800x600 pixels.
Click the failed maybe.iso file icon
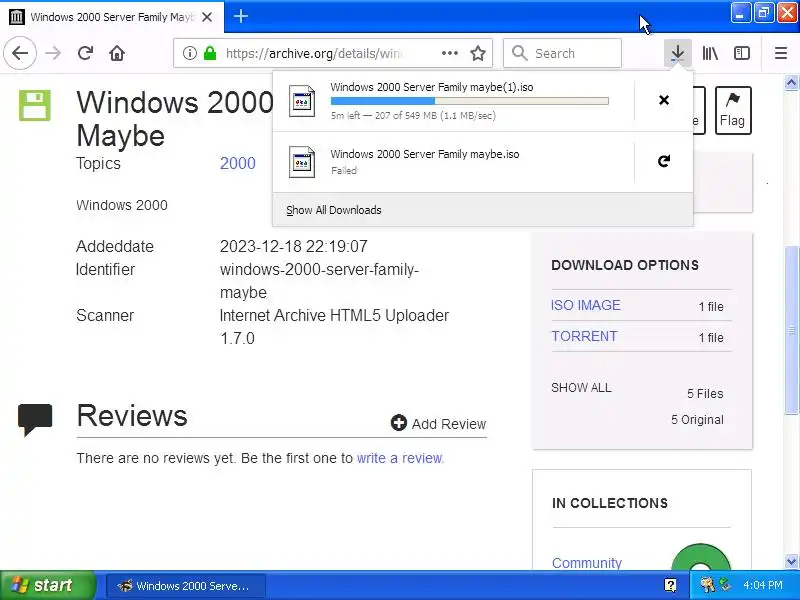point(302,162)
